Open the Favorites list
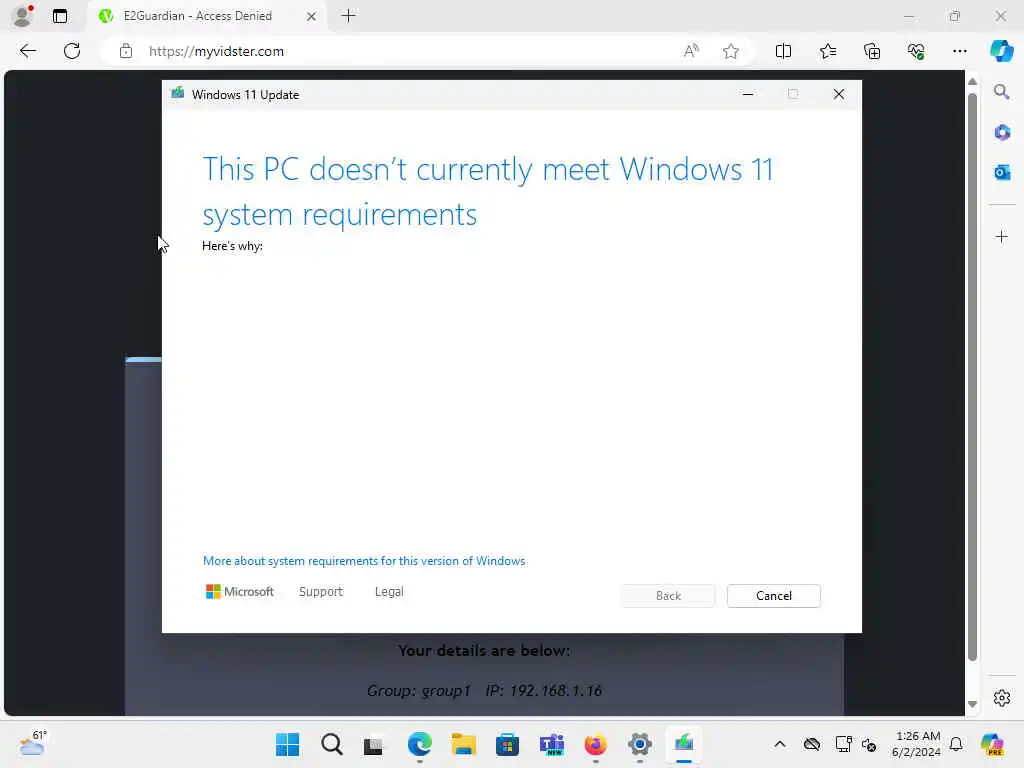The width and height of the screenshot is (1024, 768). point(827,51)
